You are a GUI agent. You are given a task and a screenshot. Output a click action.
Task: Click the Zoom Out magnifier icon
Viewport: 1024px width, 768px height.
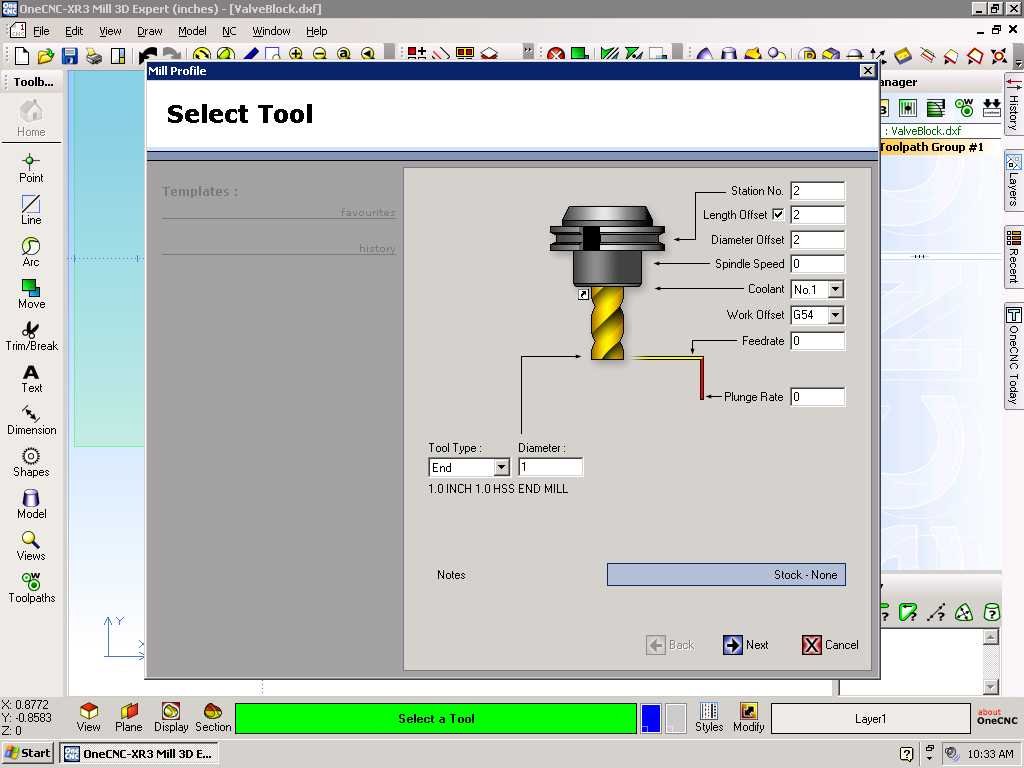pos(320,54)
